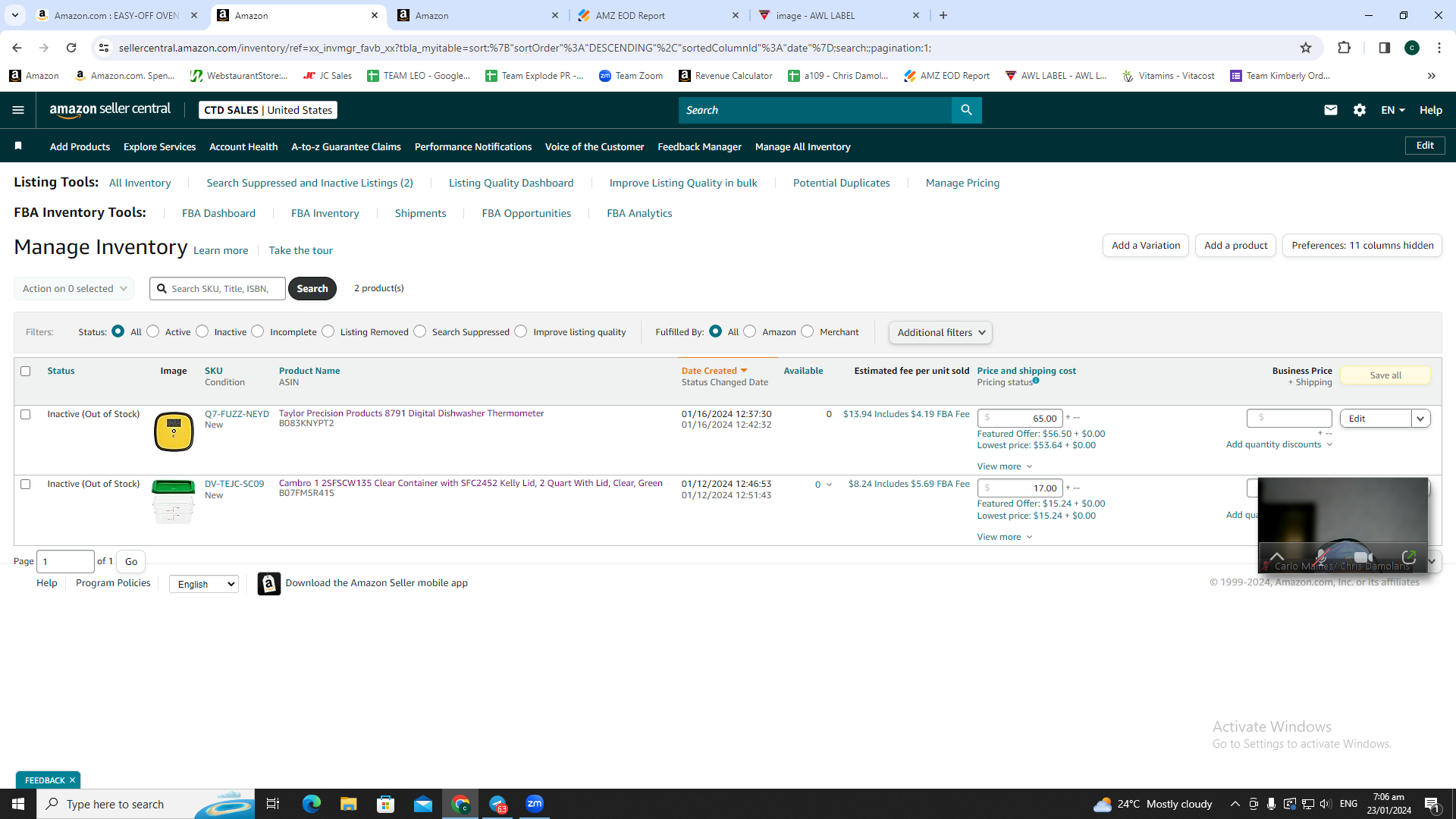Click the Amazon Seller Central logo
The height and width of the screenshot is (819, 1456).
[x=110, y=110]
